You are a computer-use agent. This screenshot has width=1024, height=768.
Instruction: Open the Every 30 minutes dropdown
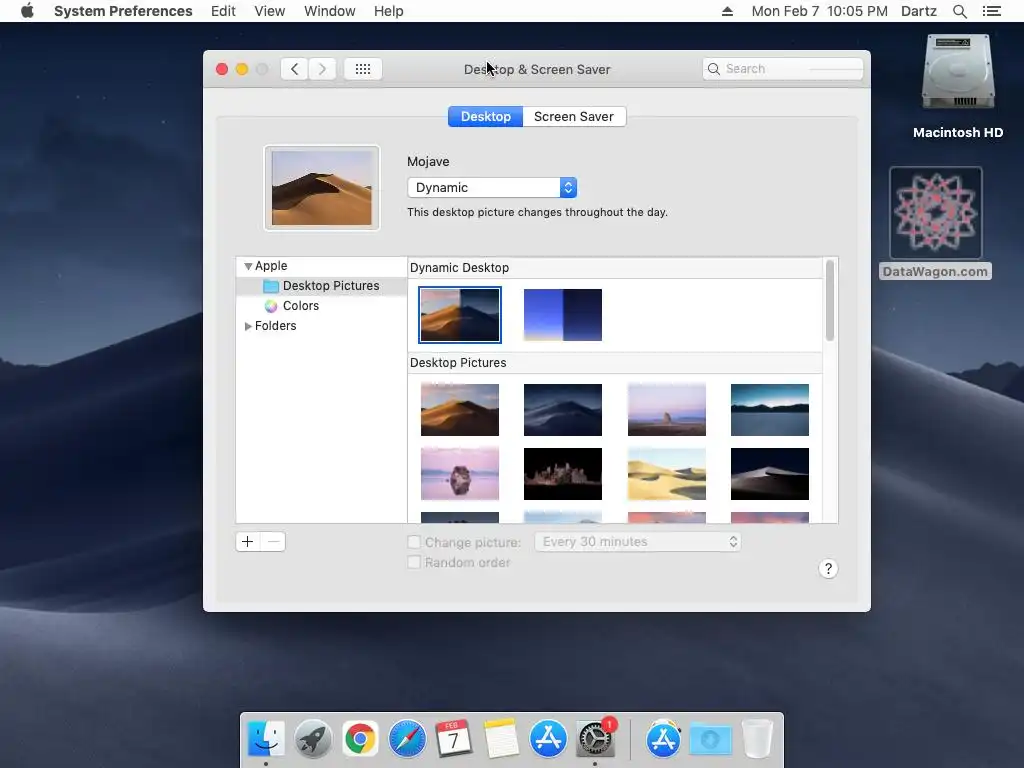click(x=638, y=542)
